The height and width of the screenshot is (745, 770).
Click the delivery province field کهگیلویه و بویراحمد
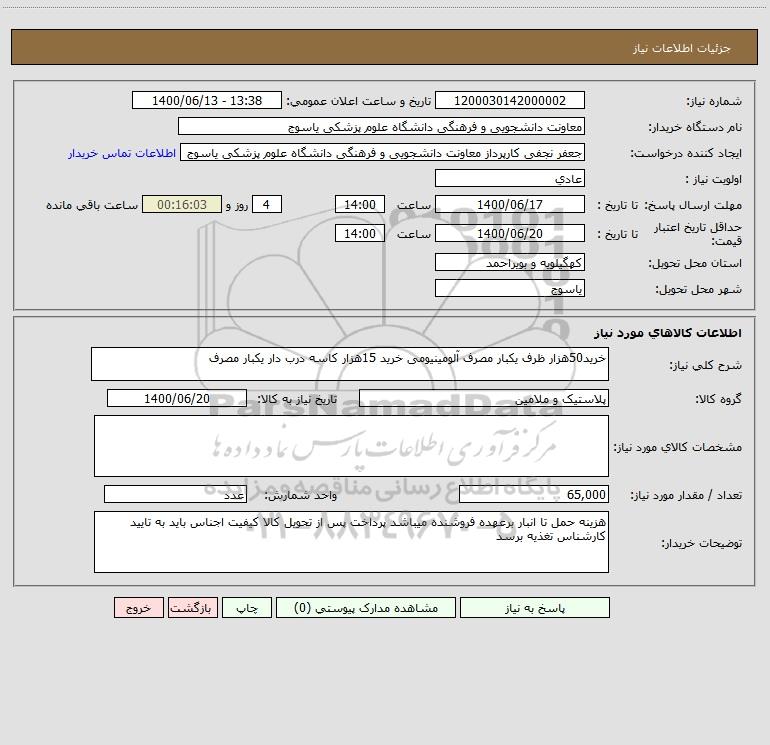pyautogui.click(x=510, y=263)
